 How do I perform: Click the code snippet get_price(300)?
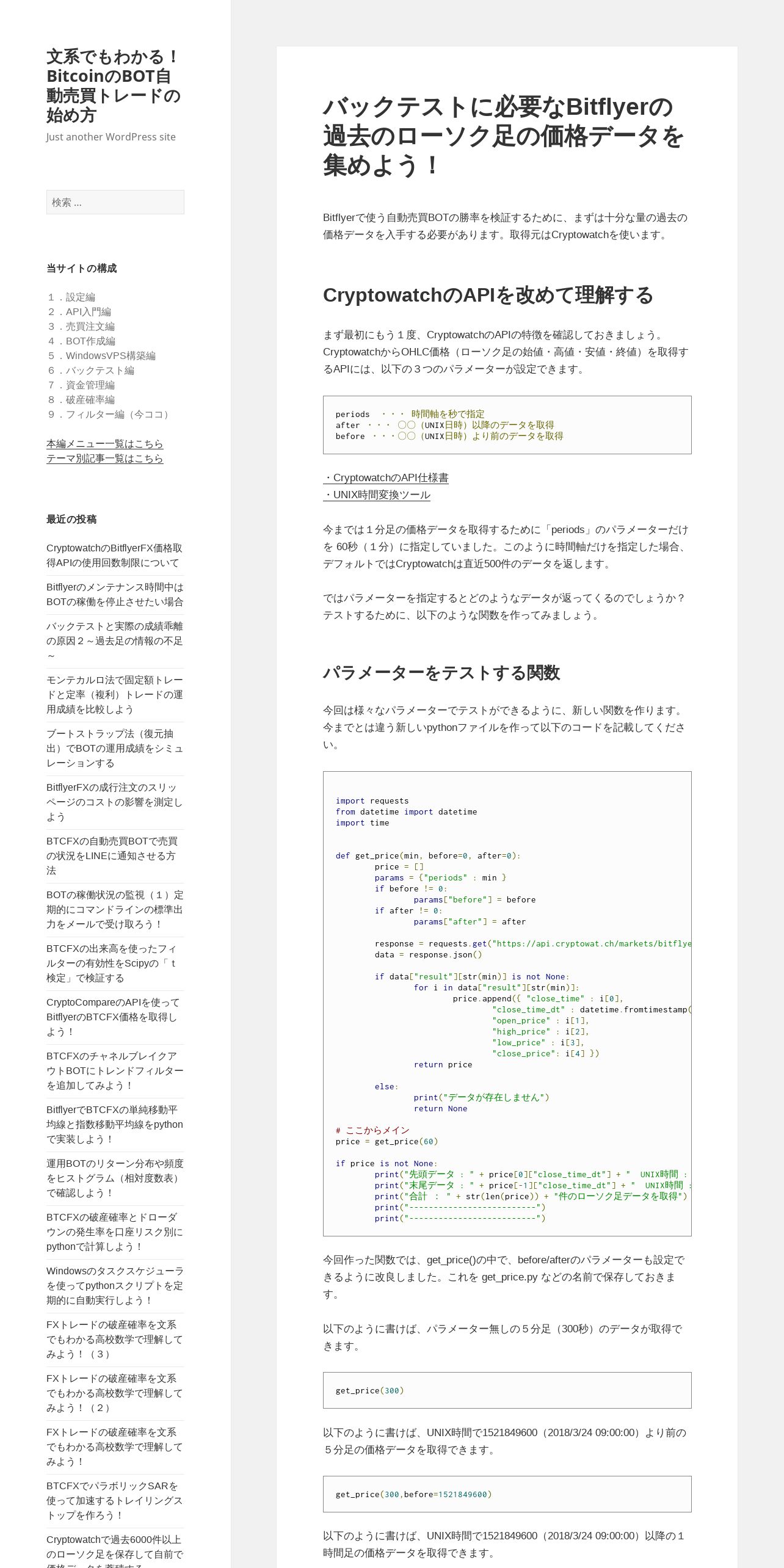370,1391
